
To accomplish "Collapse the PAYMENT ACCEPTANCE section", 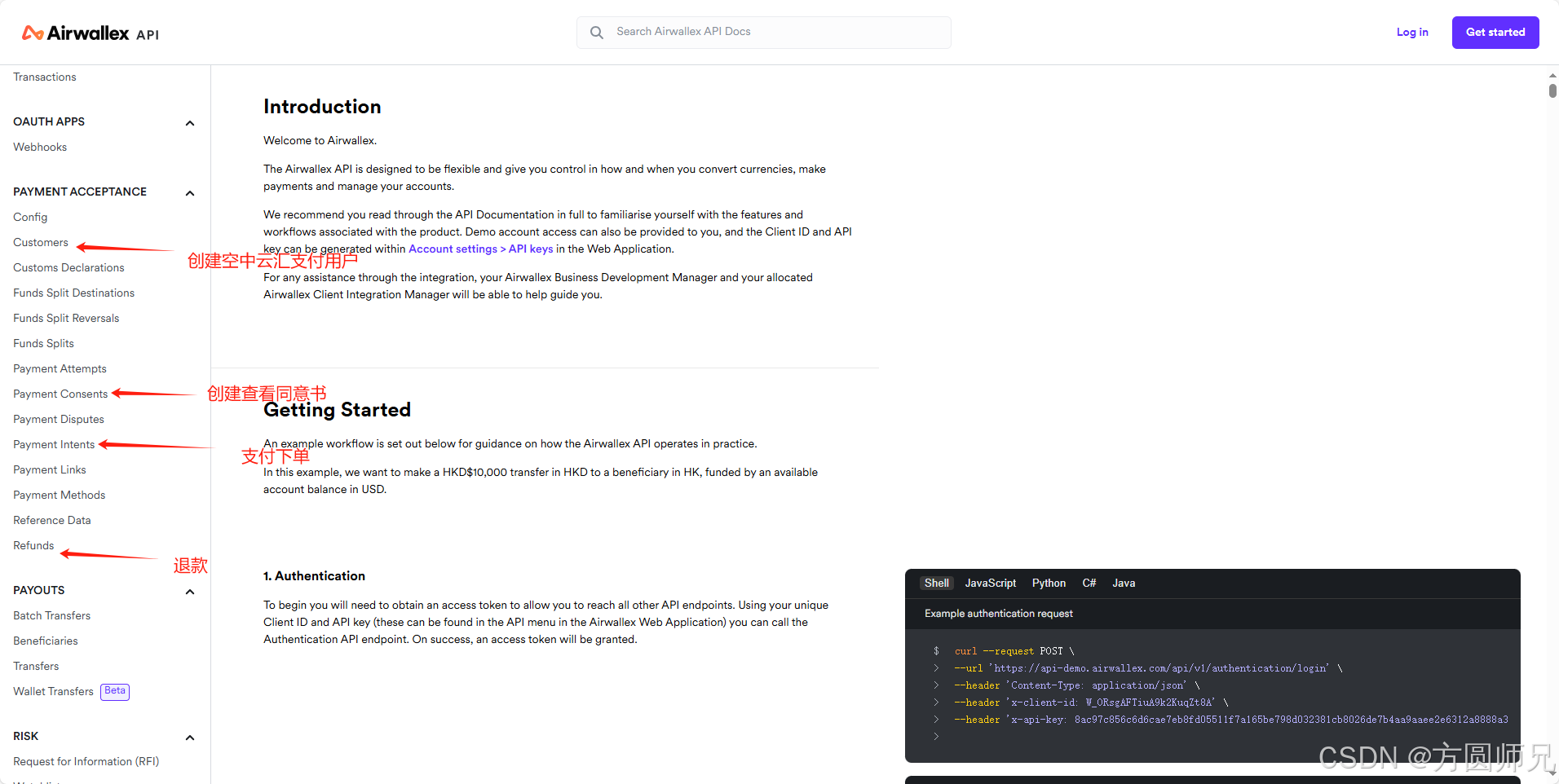I will (x=190, y=193).
